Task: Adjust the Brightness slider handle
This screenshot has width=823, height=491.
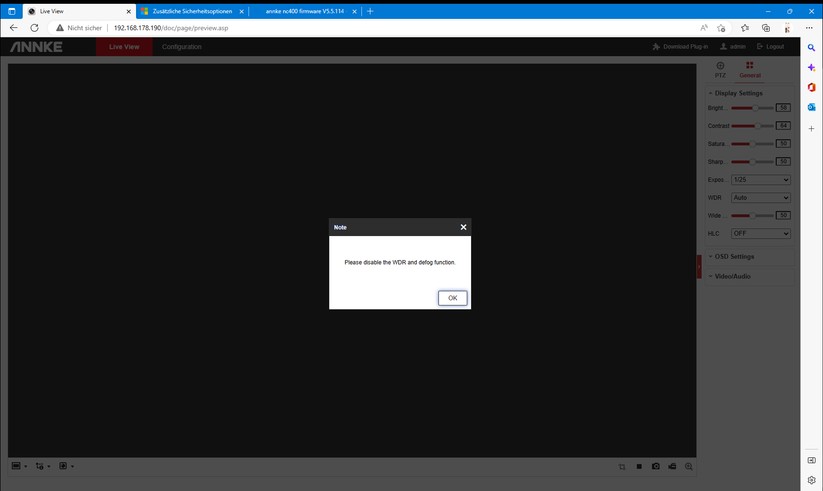Action: (755, 108)
